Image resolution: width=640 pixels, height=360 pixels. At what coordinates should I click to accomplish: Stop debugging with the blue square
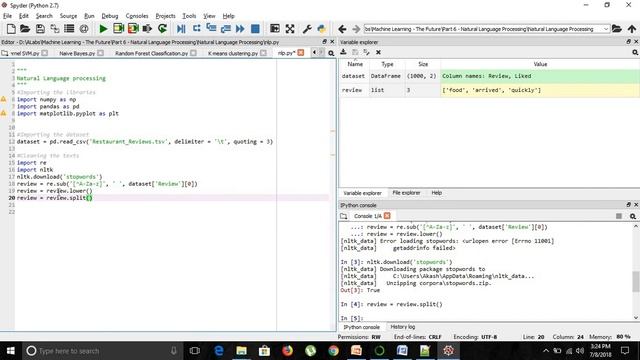[x=255, y=29]
